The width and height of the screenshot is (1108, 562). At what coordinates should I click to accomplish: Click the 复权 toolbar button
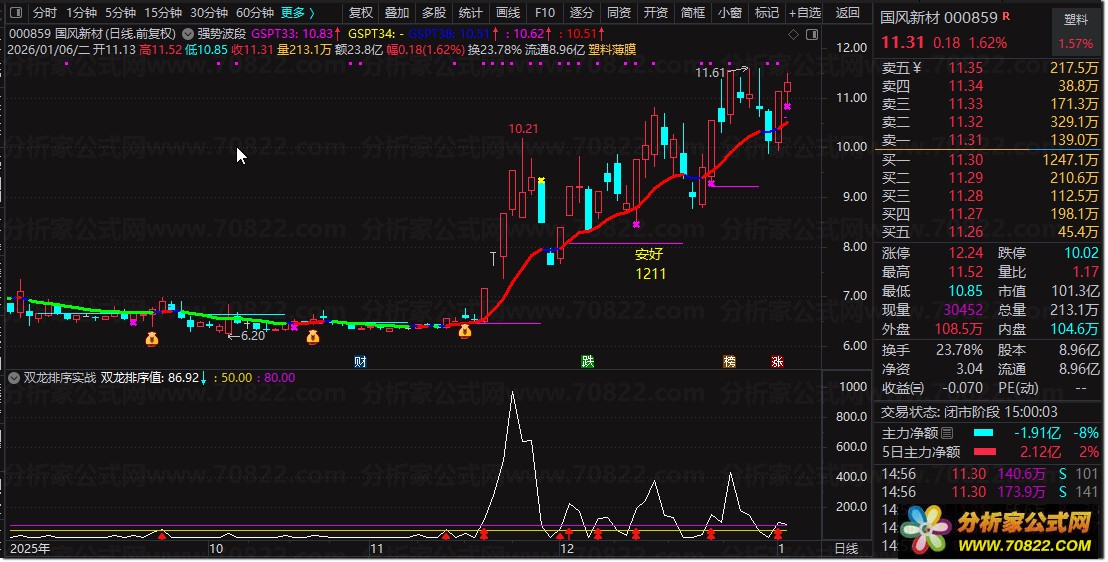click(360, 13)
